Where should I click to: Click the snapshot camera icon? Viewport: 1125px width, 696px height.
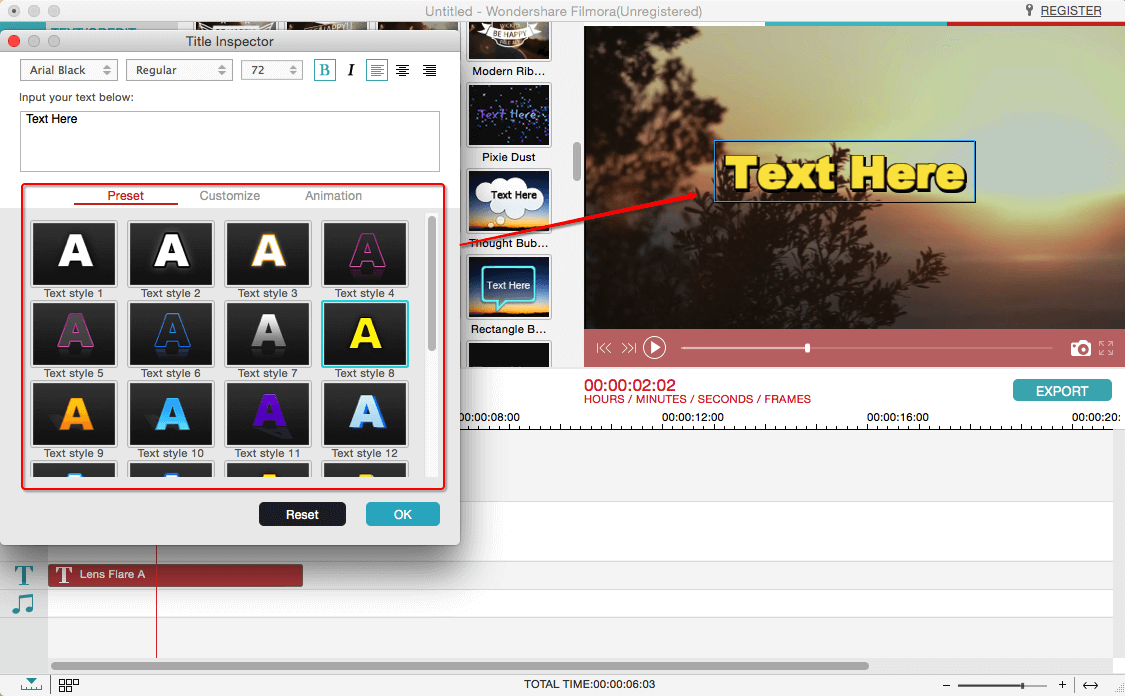pyautogui.click(x=1080, y=348)
